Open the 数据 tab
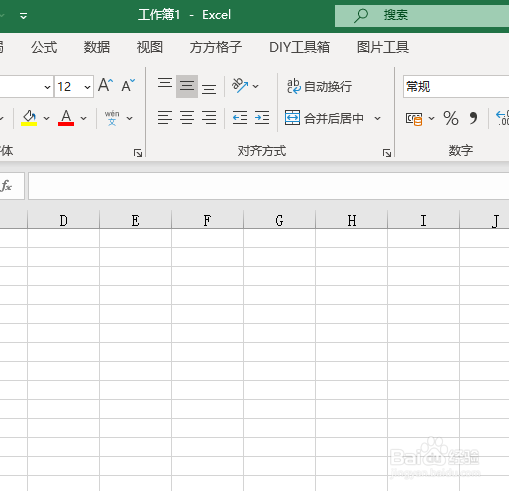Viewport: 509px width, 491px height. pyautogui.click(x=97, y=47)
